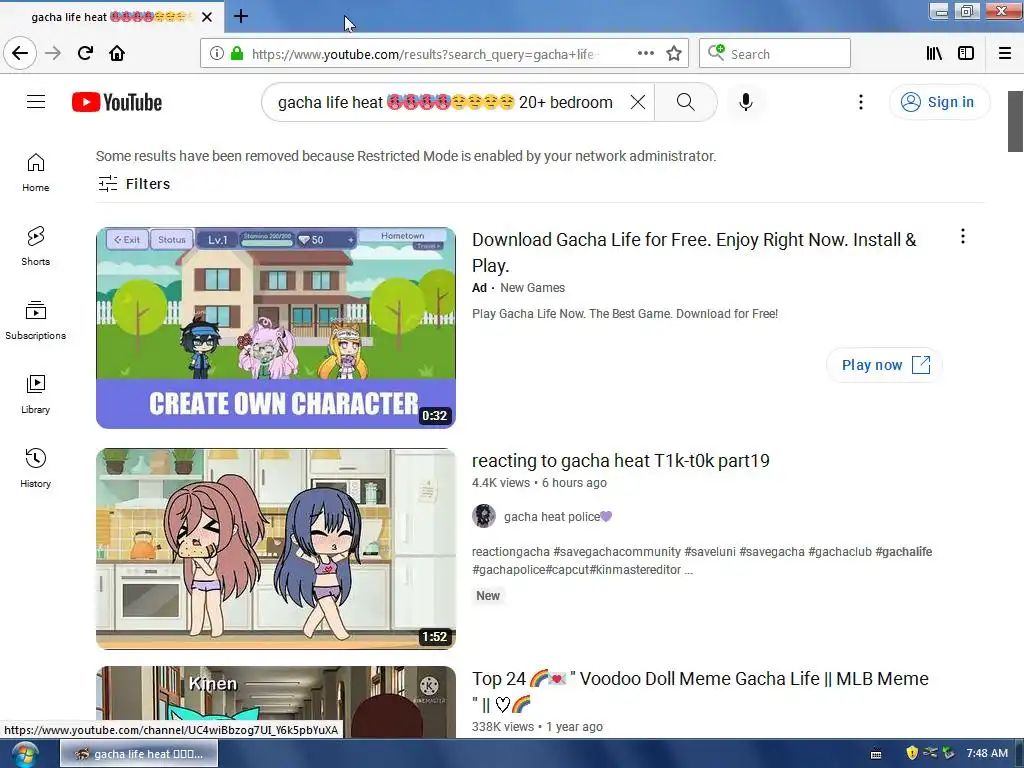Toggle the YouTube guide hamburger menu
1024x768 pixels.
click(36, 102)
